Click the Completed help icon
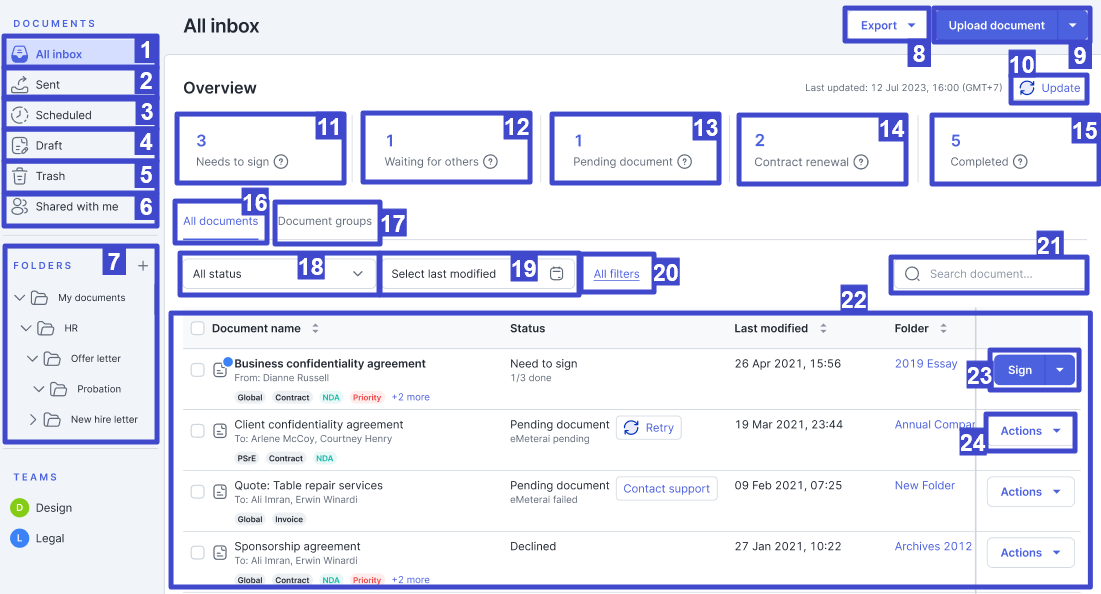 click(x=1021, y=161)
